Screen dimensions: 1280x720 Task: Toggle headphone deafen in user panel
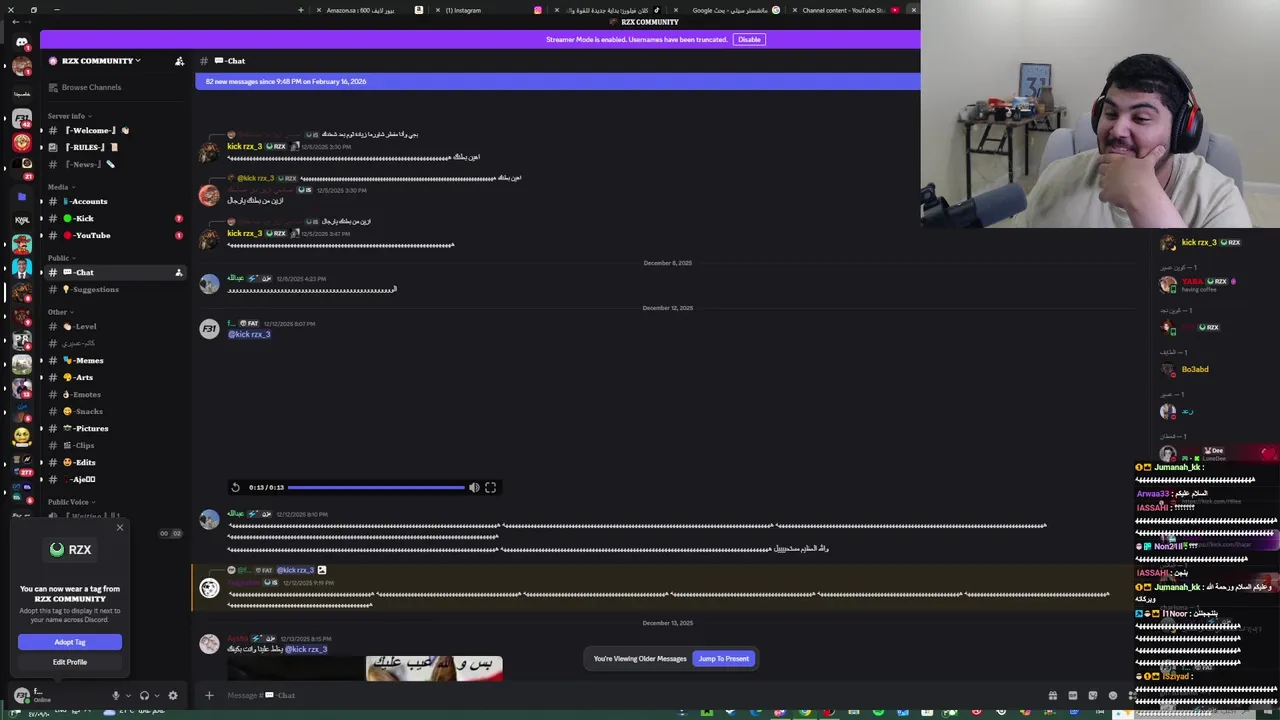pos(144,695)
